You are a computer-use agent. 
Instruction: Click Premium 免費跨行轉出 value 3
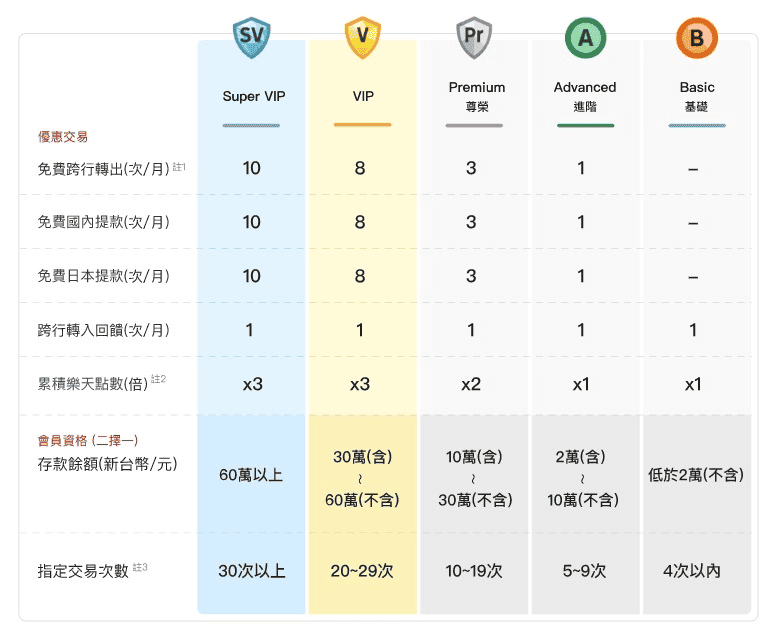[x=471, y=168]
